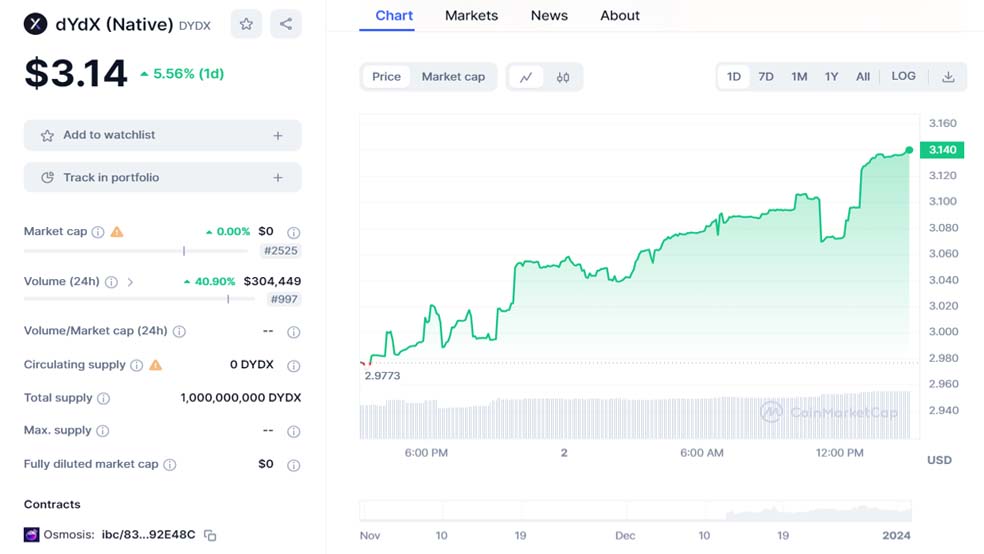Click the #2525 market cap rank badge
This screenshot has width=984, height=554.
pyautogui.click(x=281, y=251)
